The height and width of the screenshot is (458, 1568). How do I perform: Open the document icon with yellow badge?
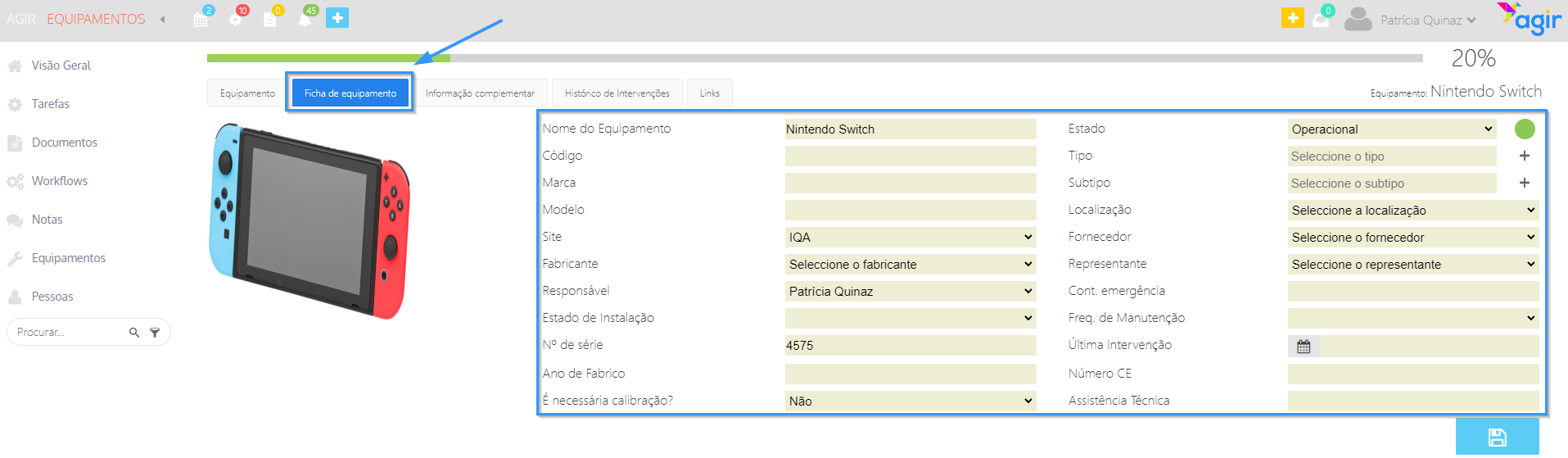[x=269, y=19]
